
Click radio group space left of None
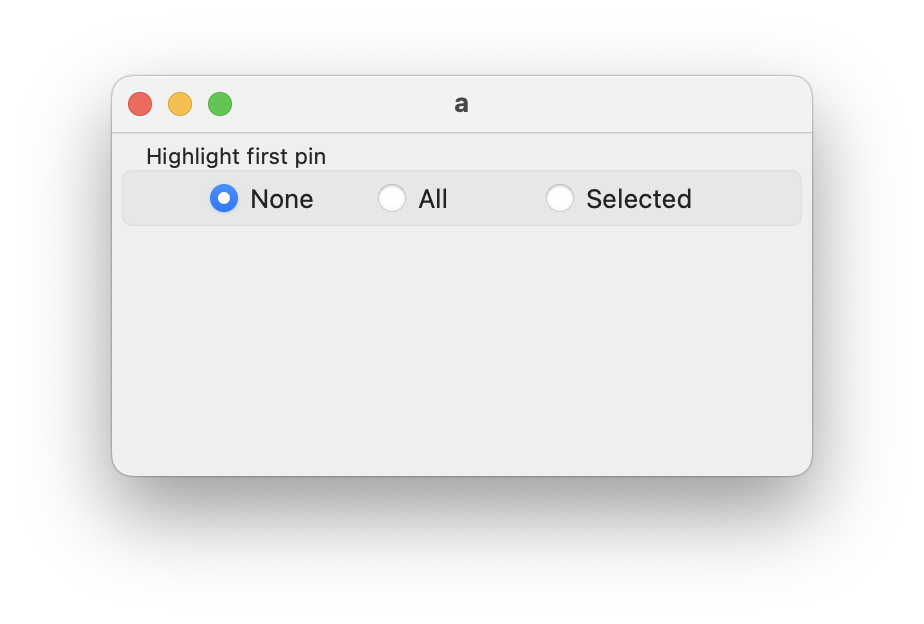165,198
